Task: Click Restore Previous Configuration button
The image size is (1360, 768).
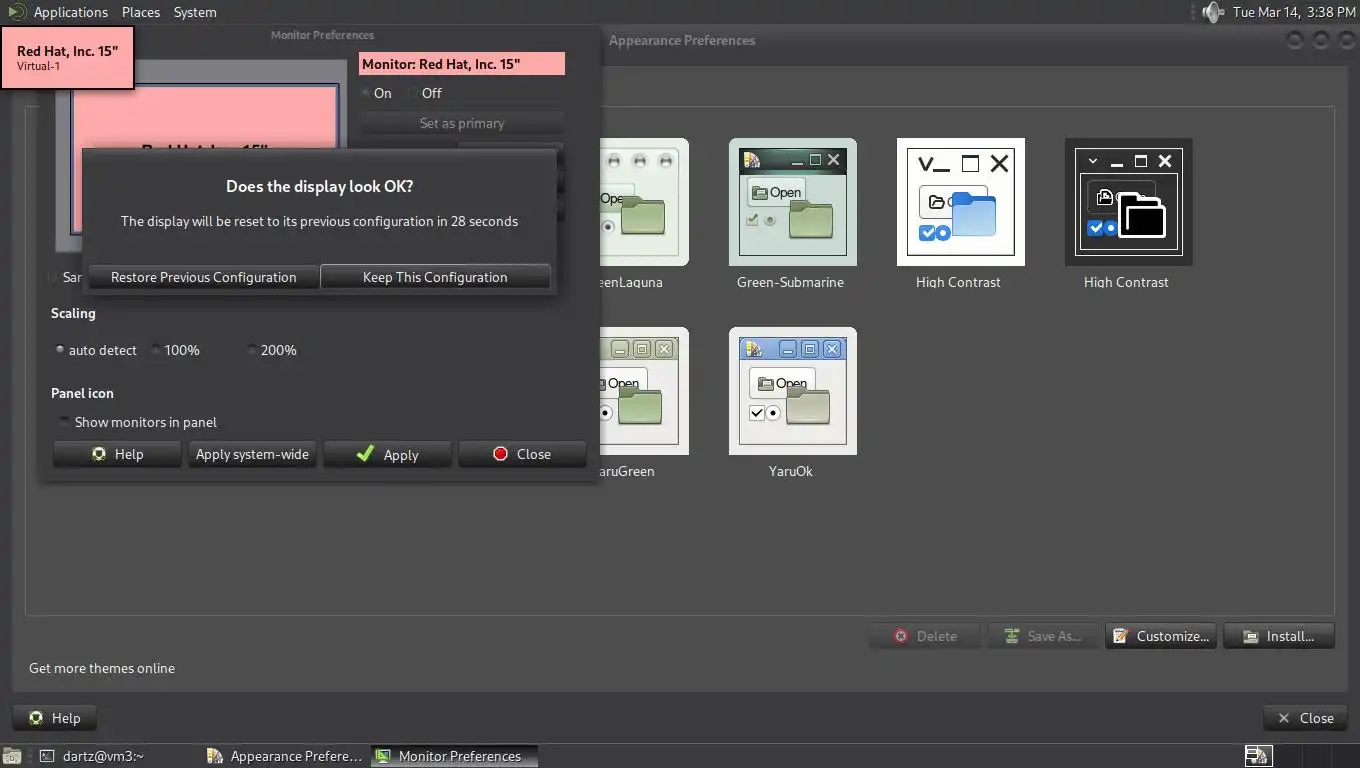Action: [x=203, y=277]
